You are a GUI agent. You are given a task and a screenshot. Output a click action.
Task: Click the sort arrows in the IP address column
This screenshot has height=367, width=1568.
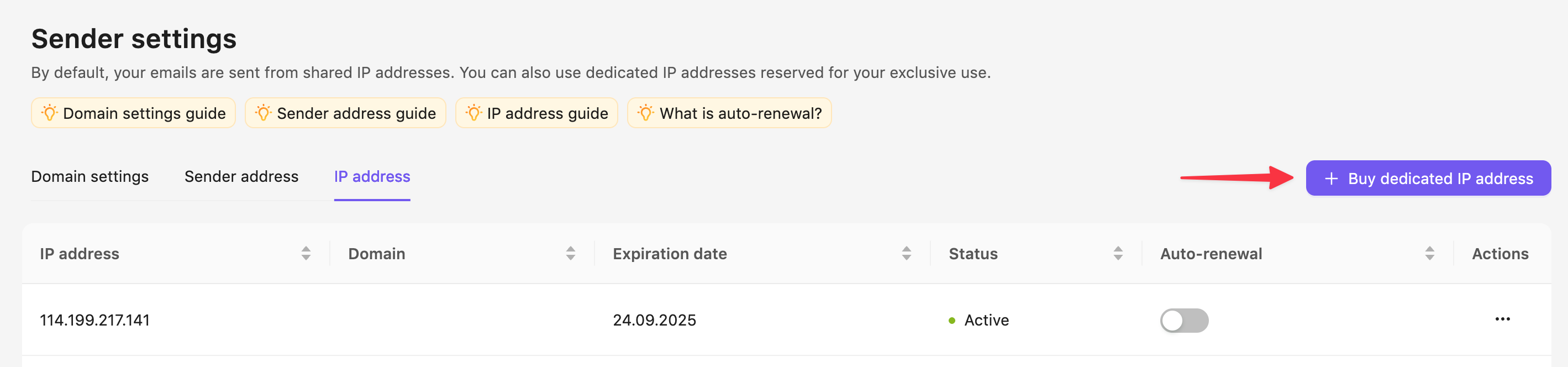[x=306, y=254]
